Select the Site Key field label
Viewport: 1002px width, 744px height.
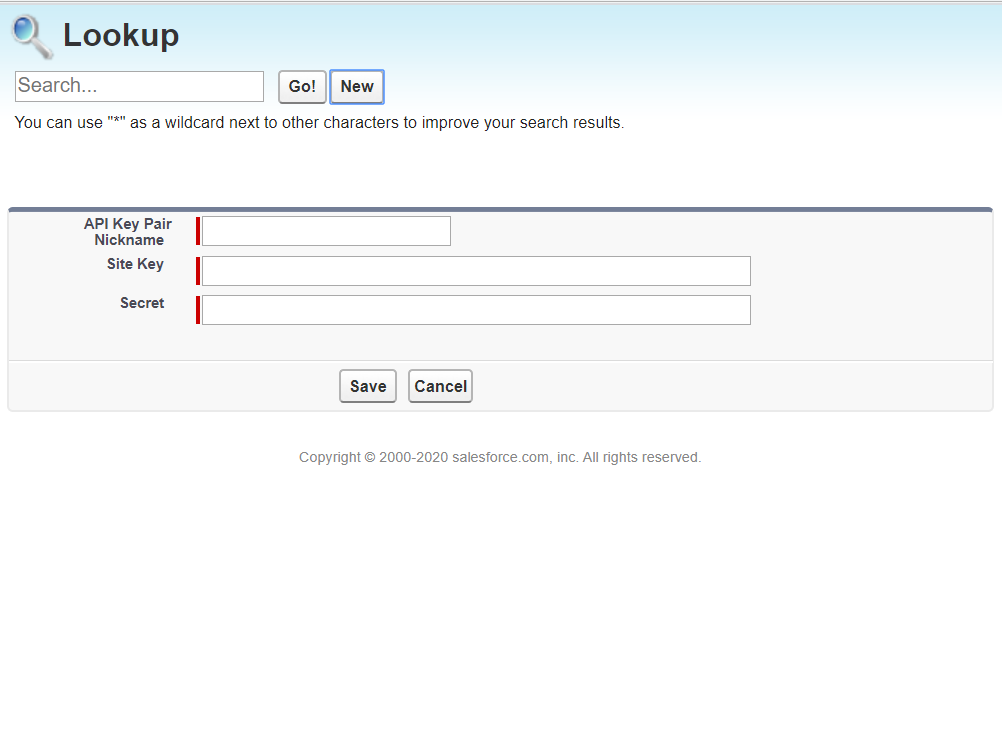click(x=135, y=264)
